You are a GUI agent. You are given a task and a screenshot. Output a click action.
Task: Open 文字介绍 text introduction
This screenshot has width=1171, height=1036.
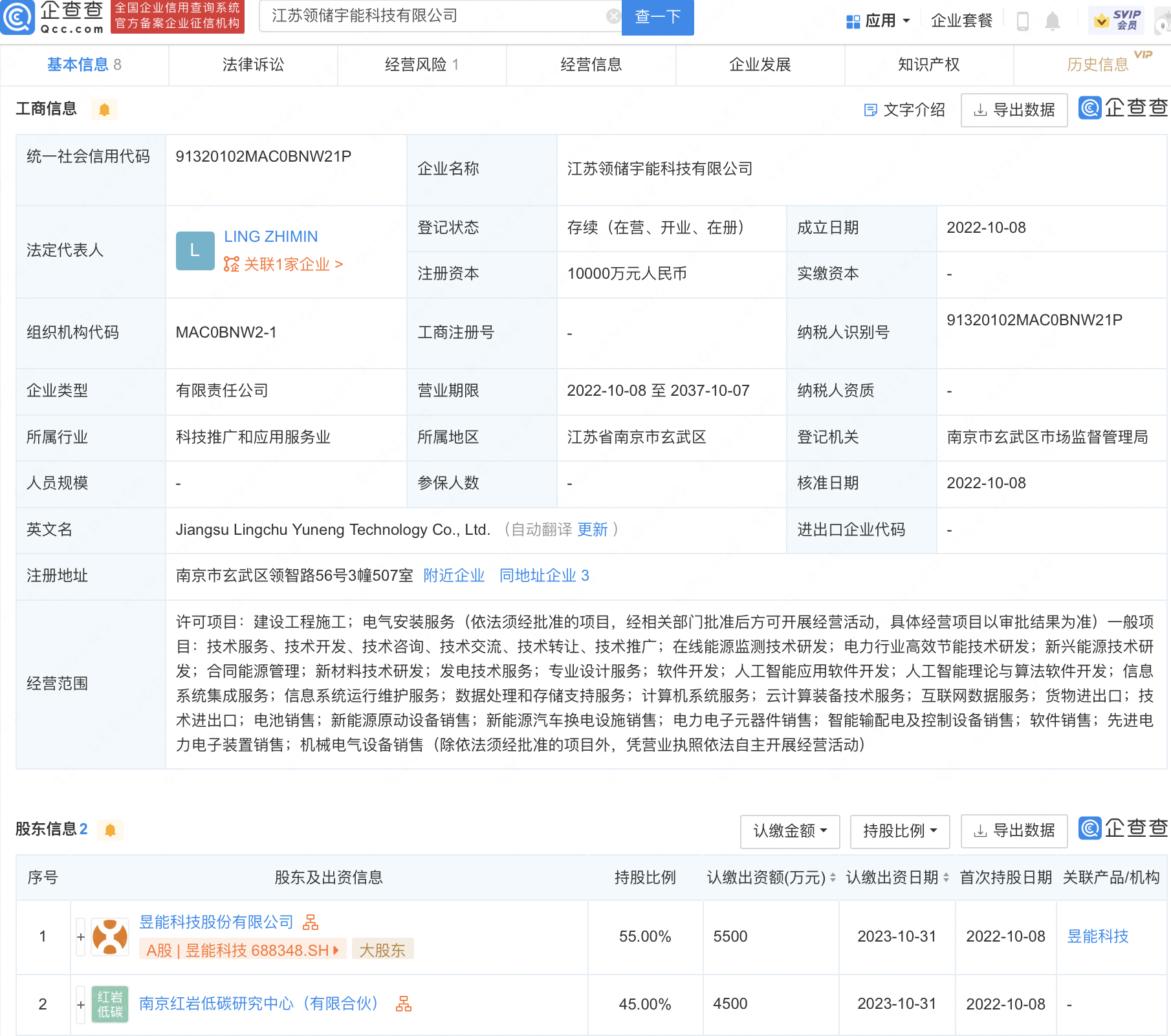[x=904, y=110]
